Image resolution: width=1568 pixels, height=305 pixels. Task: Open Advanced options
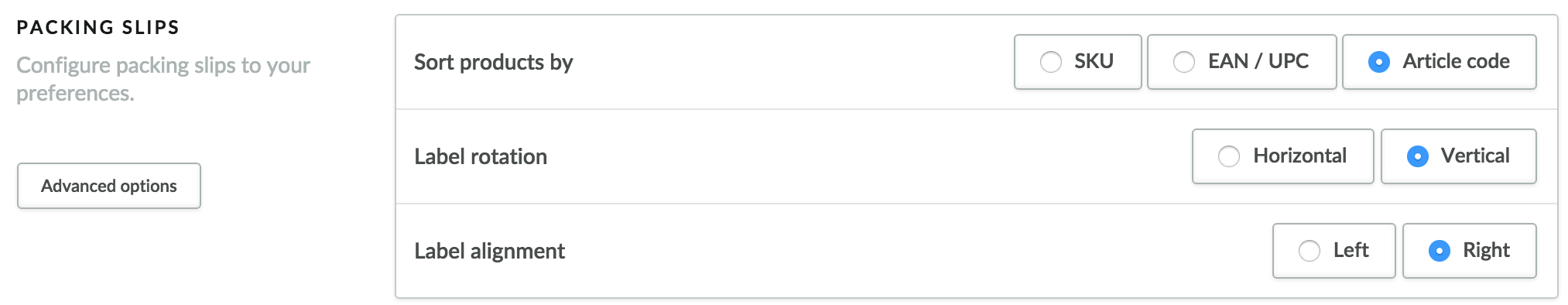click(x=109, y=186)
